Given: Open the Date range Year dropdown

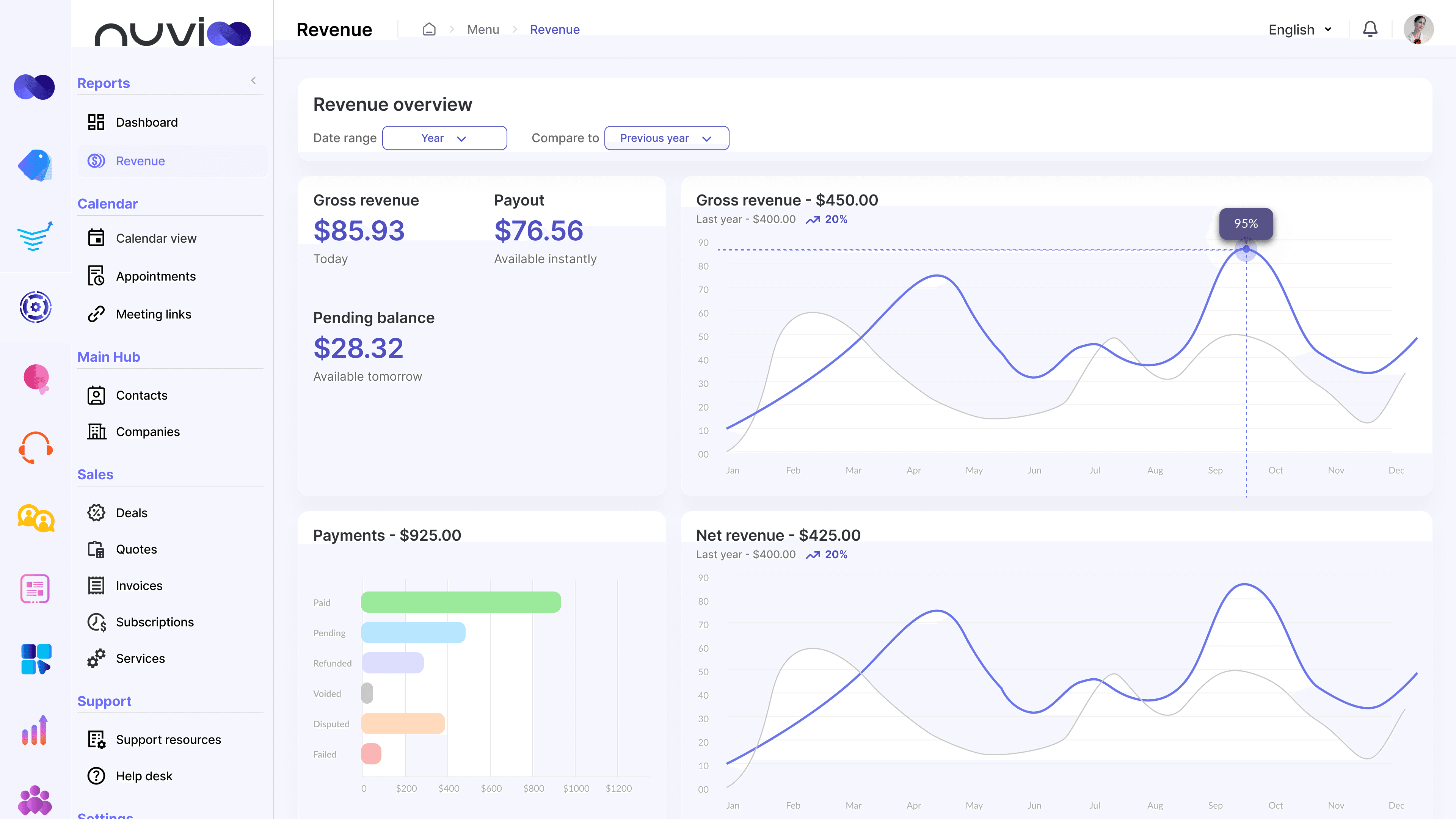Looking at the screenshot, I should click(444, 138).
